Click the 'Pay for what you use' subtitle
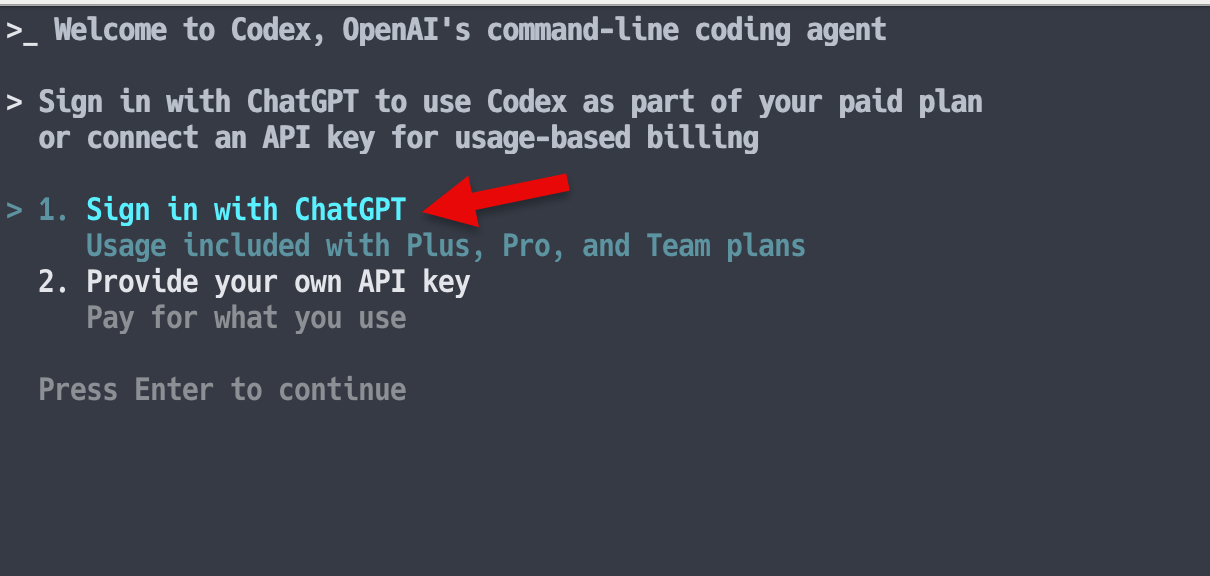The width and height of the screenshot is (1210, 576). pyautogui.click(x=245, y=317)
